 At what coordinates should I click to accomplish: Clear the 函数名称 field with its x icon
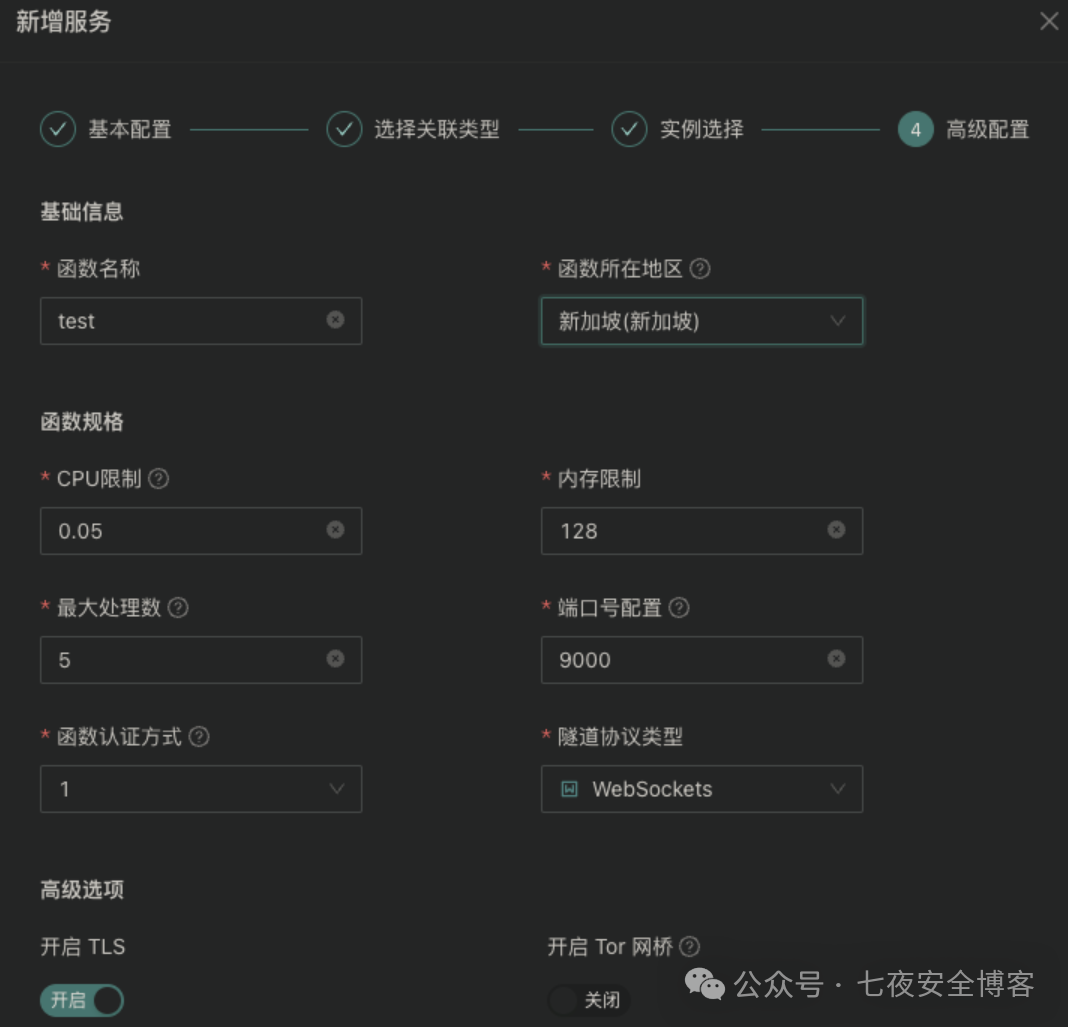tap(335, 319)
